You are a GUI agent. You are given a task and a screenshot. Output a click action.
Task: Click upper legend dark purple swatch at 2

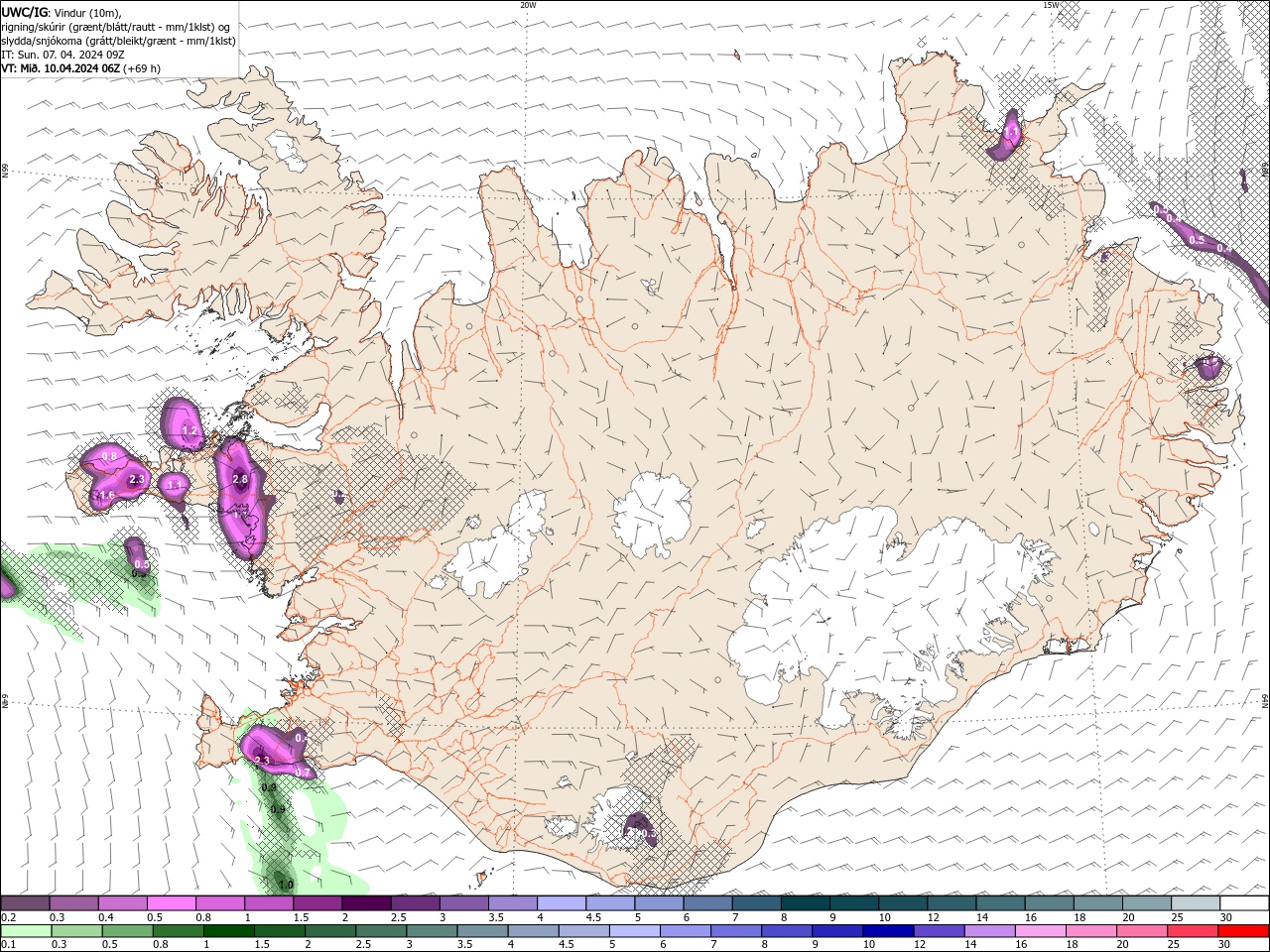pos(365,903)
